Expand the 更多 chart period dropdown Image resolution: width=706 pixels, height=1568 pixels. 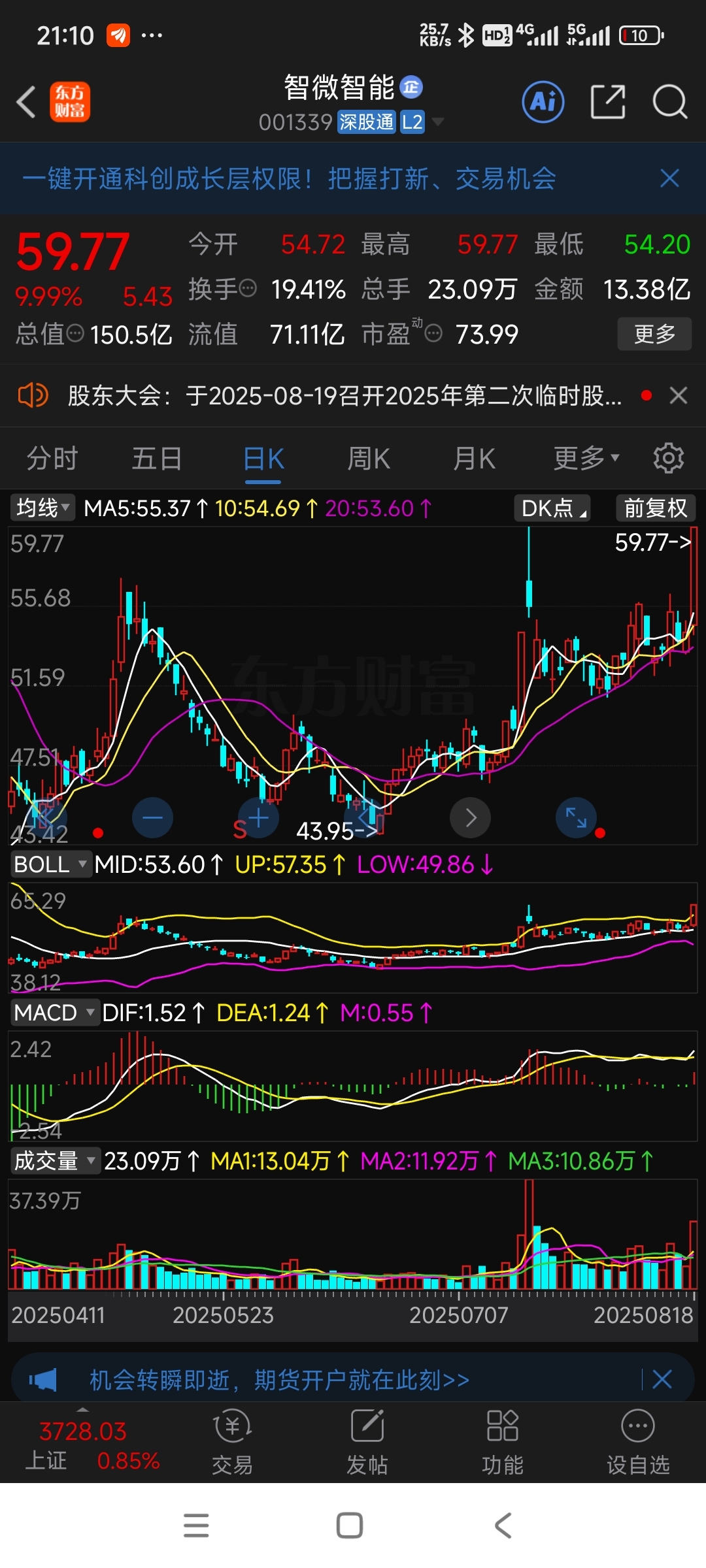[586, 459]
